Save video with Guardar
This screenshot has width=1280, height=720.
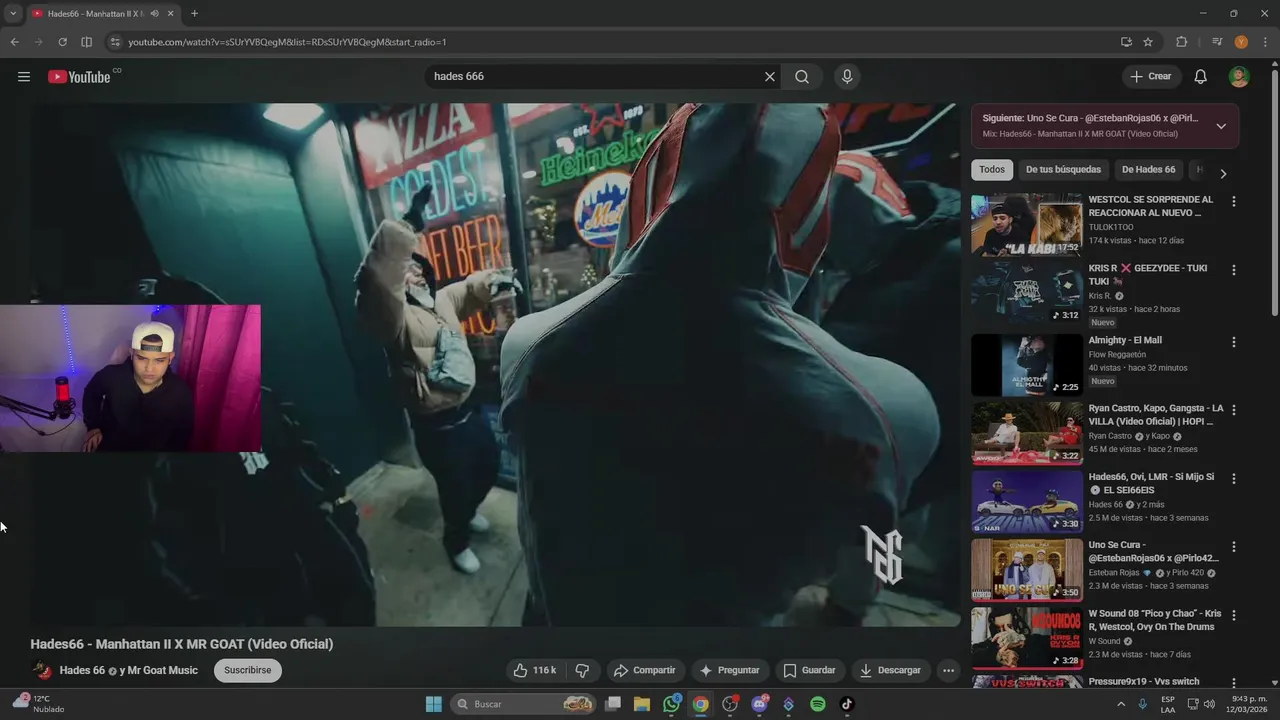(x=809, y=670)
